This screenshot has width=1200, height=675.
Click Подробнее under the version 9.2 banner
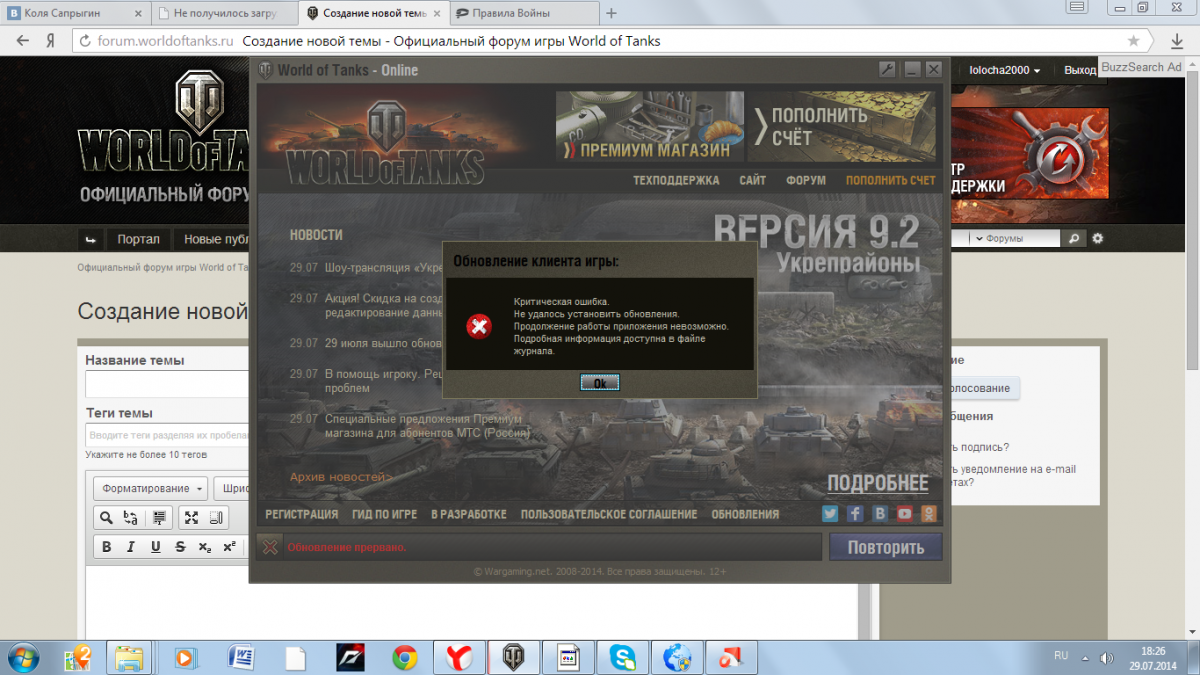(878, 484)
